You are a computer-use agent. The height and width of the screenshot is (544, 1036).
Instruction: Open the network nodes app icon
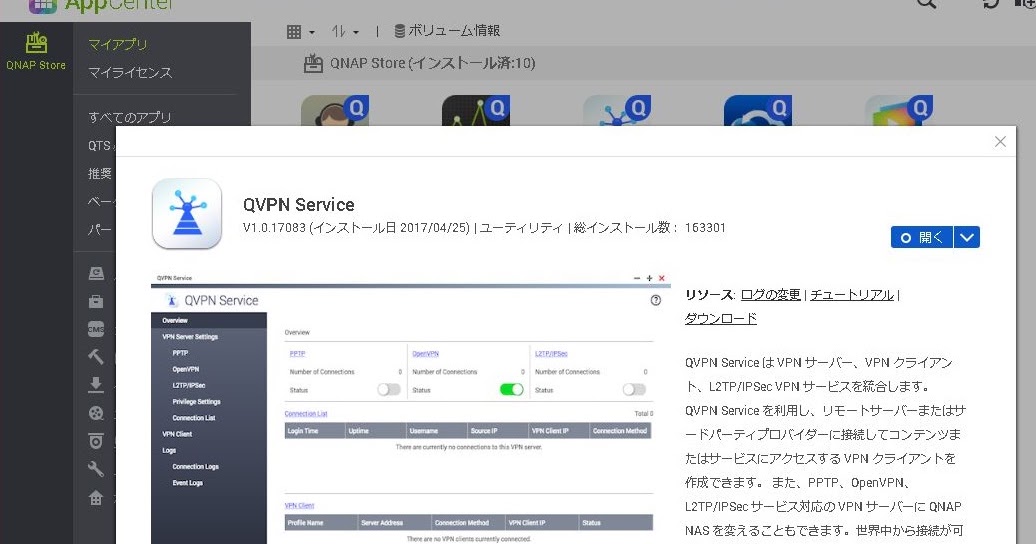click(616, 110)
